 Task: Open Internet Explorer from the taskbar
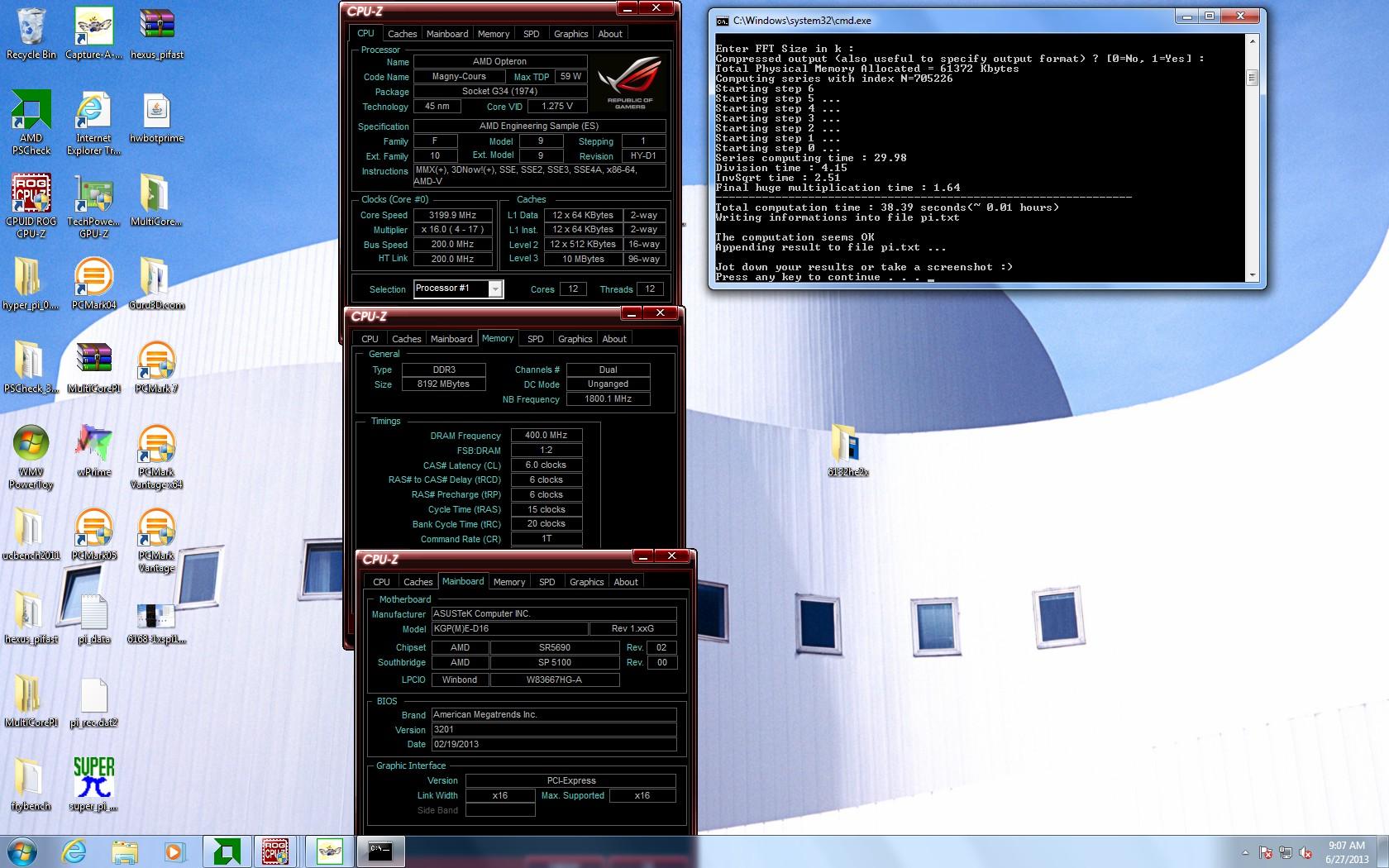point(74,851)
